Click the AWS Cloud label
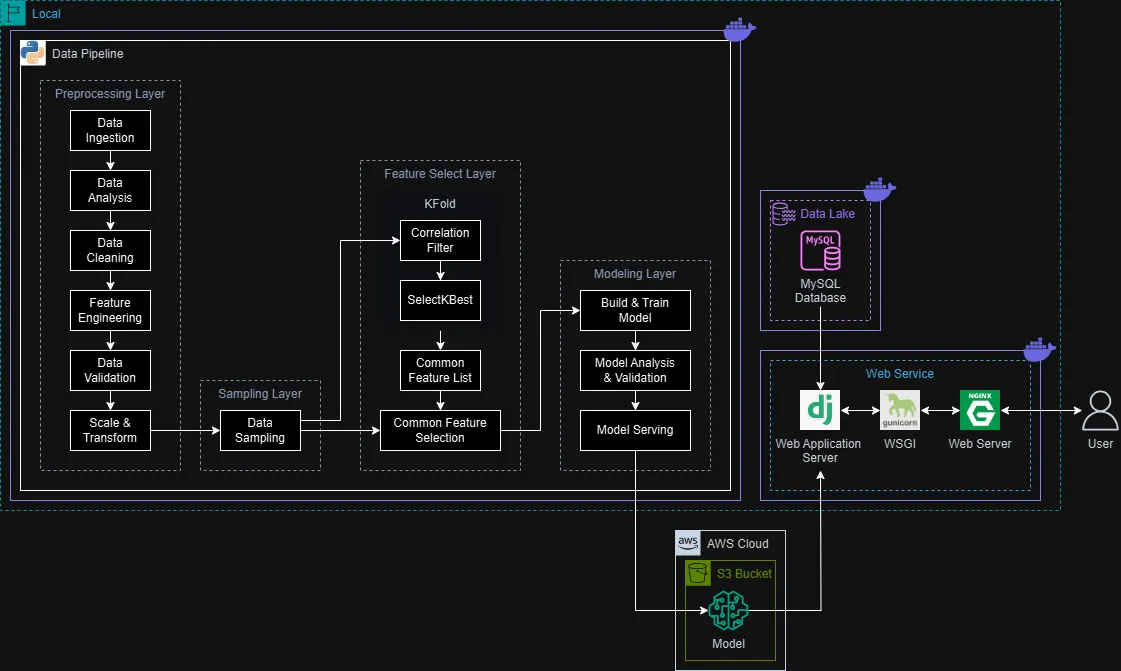 [738, 544]
